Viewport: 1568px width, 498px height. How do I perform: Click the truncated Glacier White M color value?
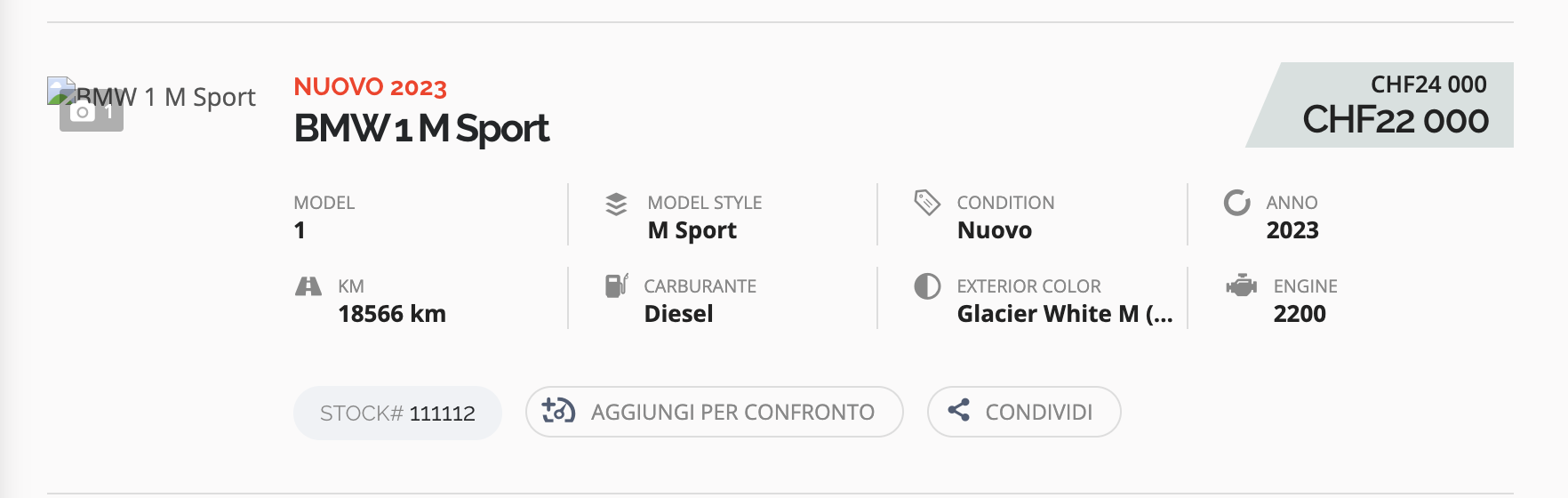[x=1065, y=314]
